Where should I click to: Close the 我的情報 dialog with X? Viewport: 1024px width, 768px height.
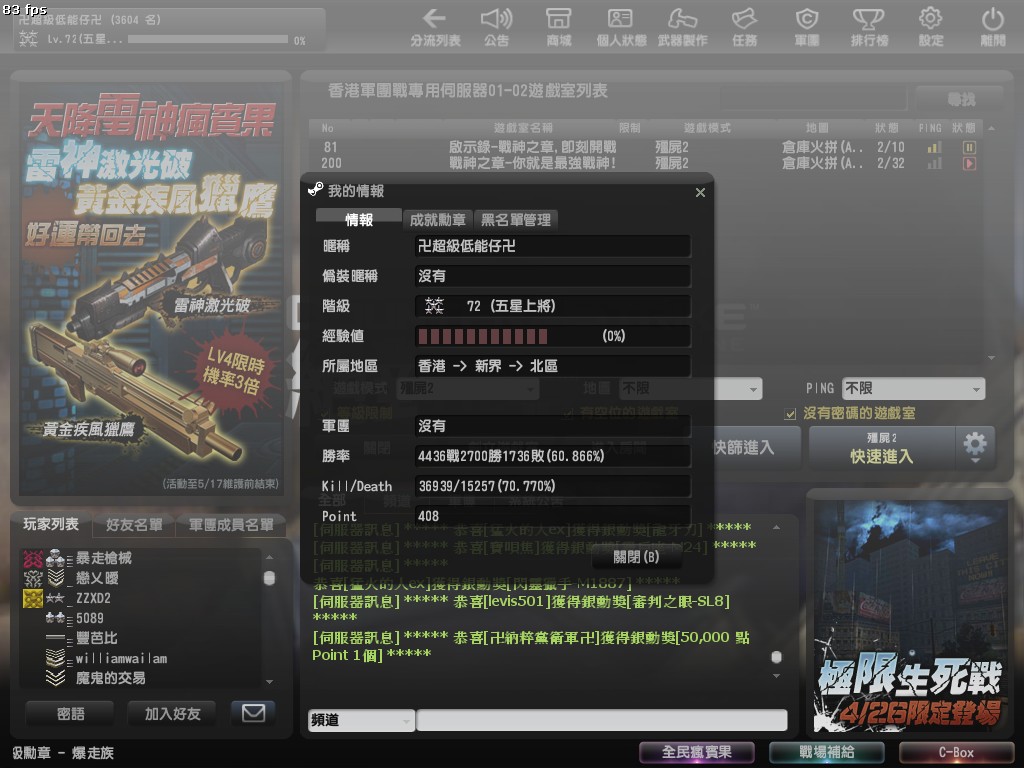coord(700,192)
